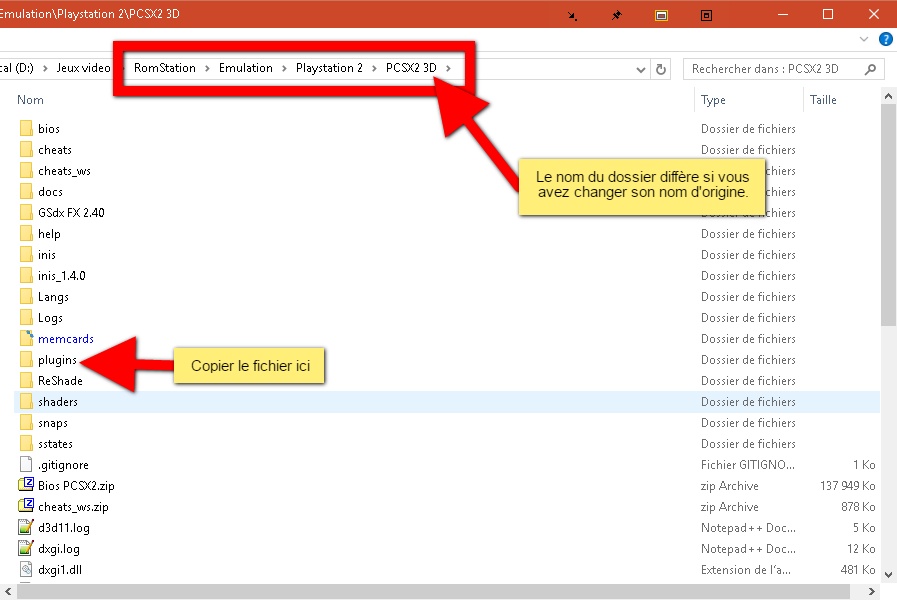
Task: Go to Playstation 2 breadcrumb folder
Action: 329,68
